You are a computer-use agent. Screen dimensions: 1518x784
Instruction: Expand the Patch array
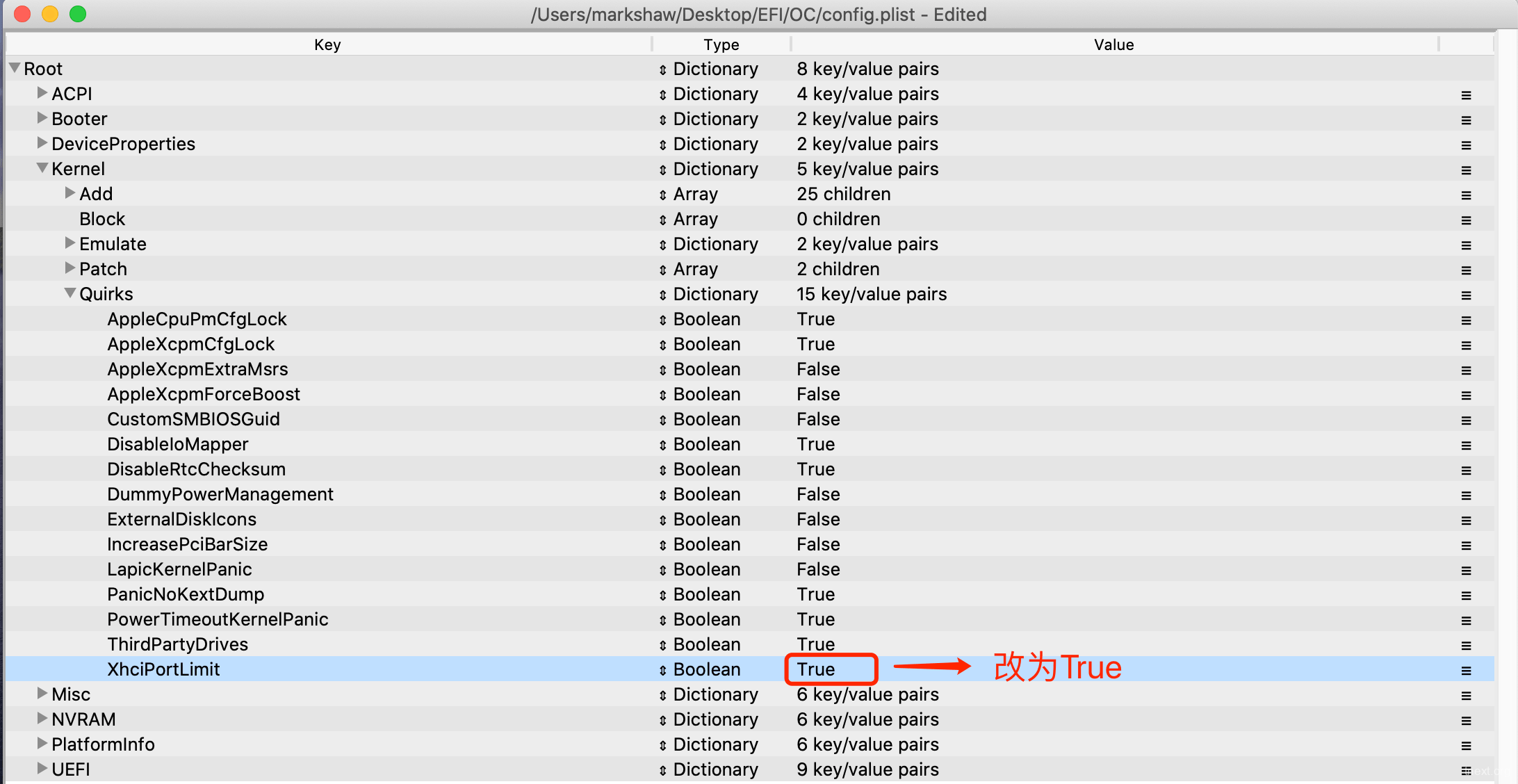click(x=70, y=268)
